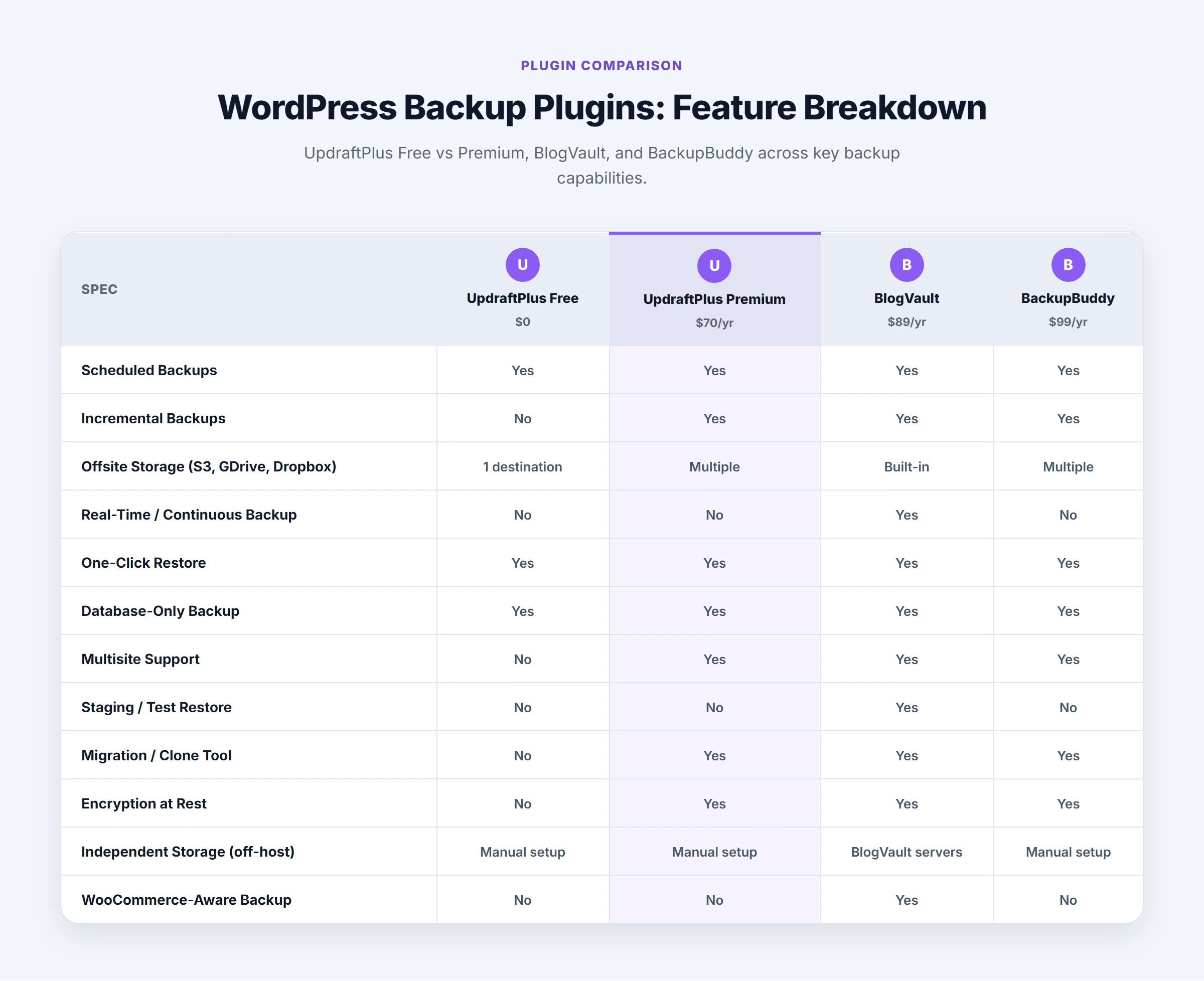Screen dimensions: 1204x981
Task: Click 'Multiple' under UpdraftPlus Premium
Action: [x=714, y=467]
